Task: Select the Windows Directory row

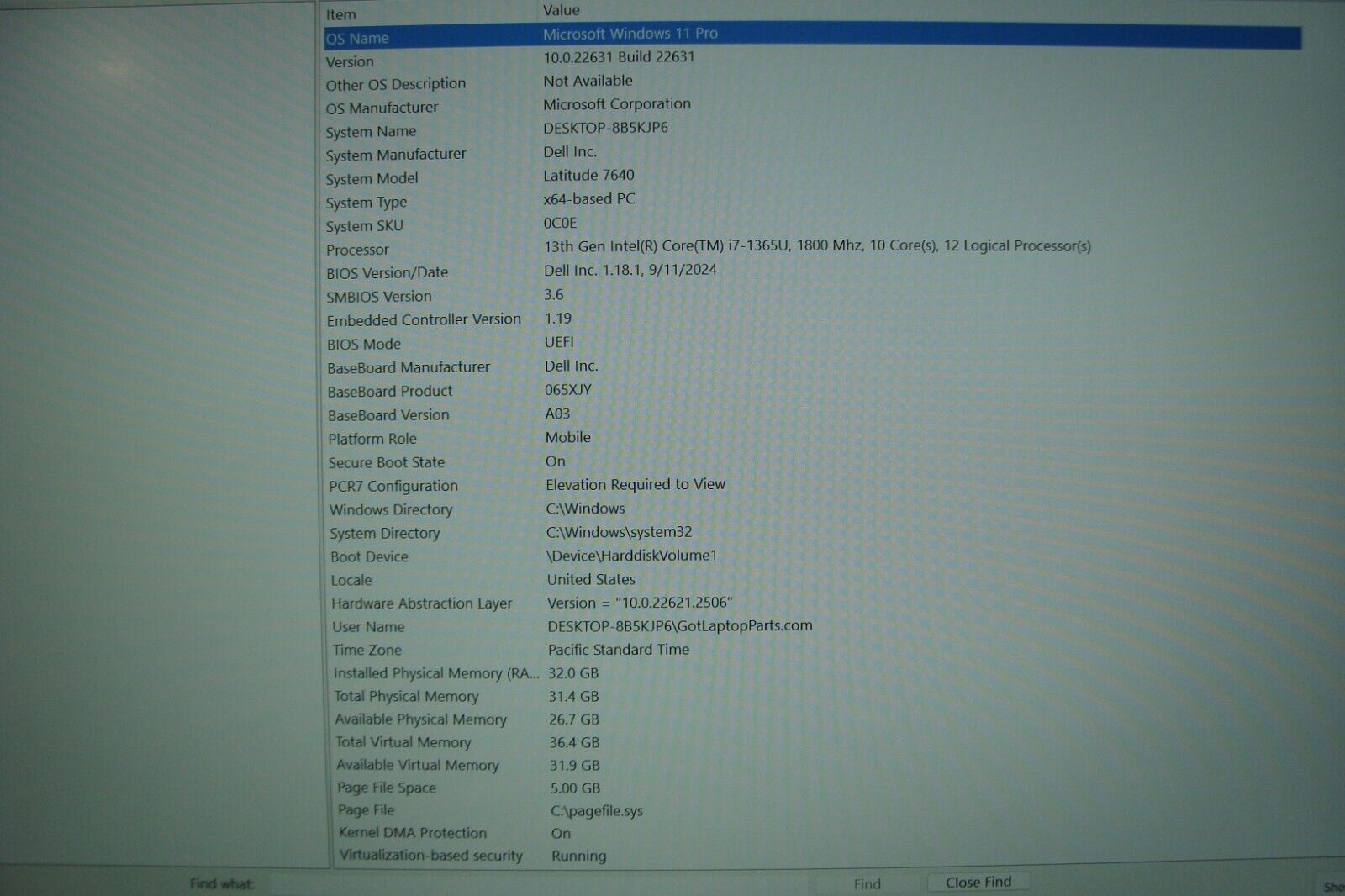Action: point(812,509)
